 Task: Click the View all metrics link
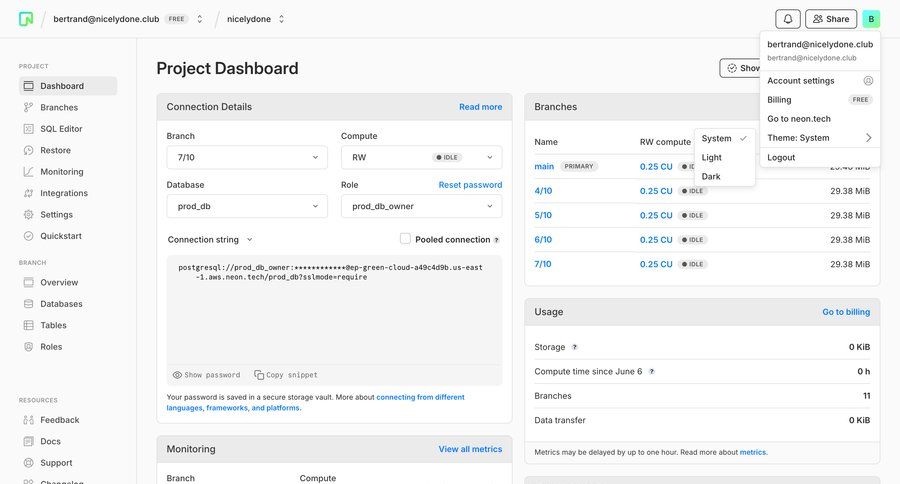click(470, 449)
